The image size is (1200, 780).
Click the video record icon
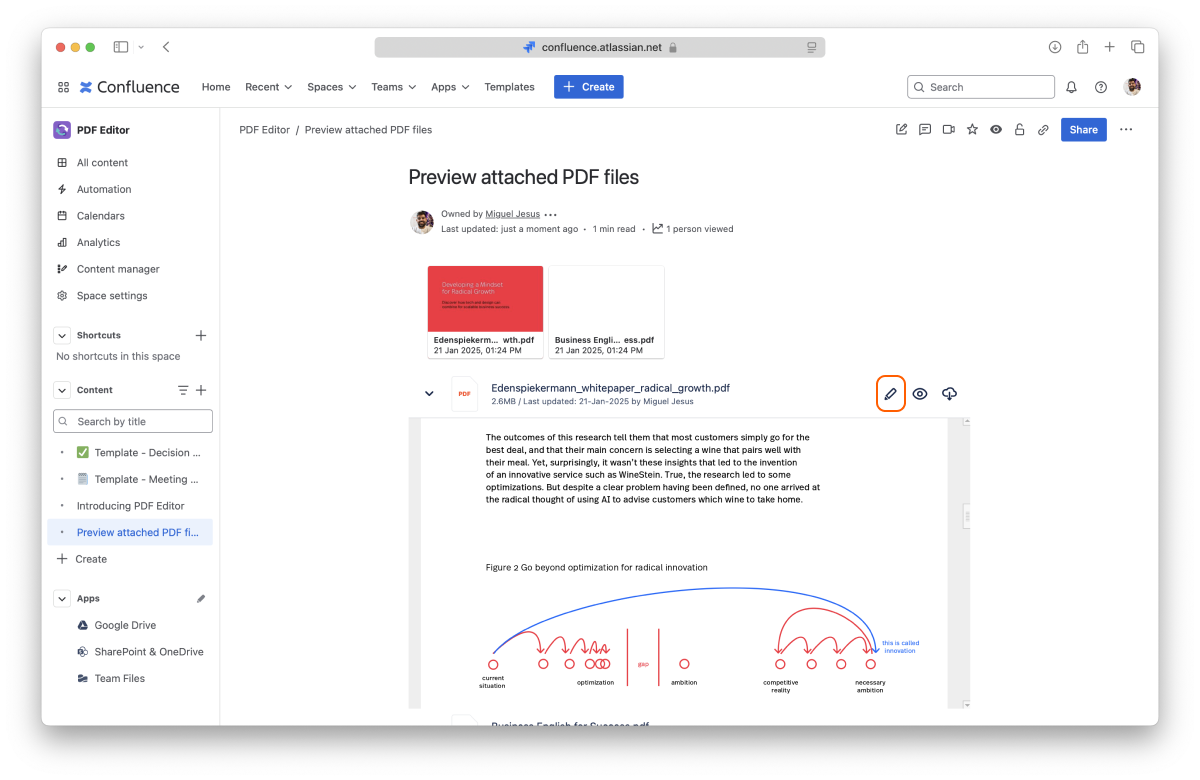point(948,129)
